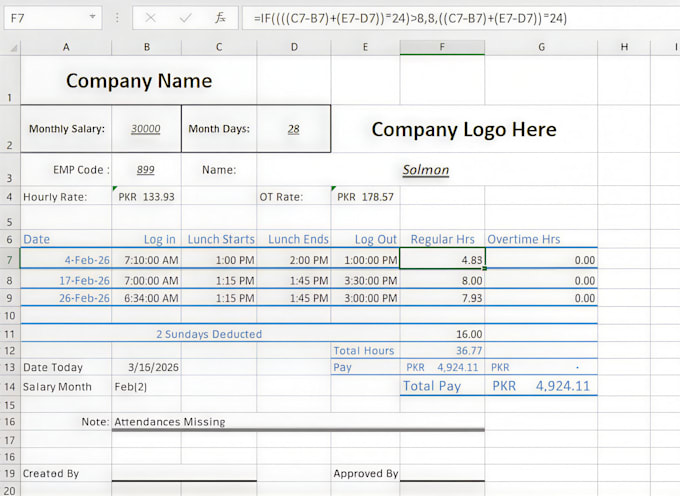680x496 pixels.
Task: Select column A header
Action: (66, 47)
